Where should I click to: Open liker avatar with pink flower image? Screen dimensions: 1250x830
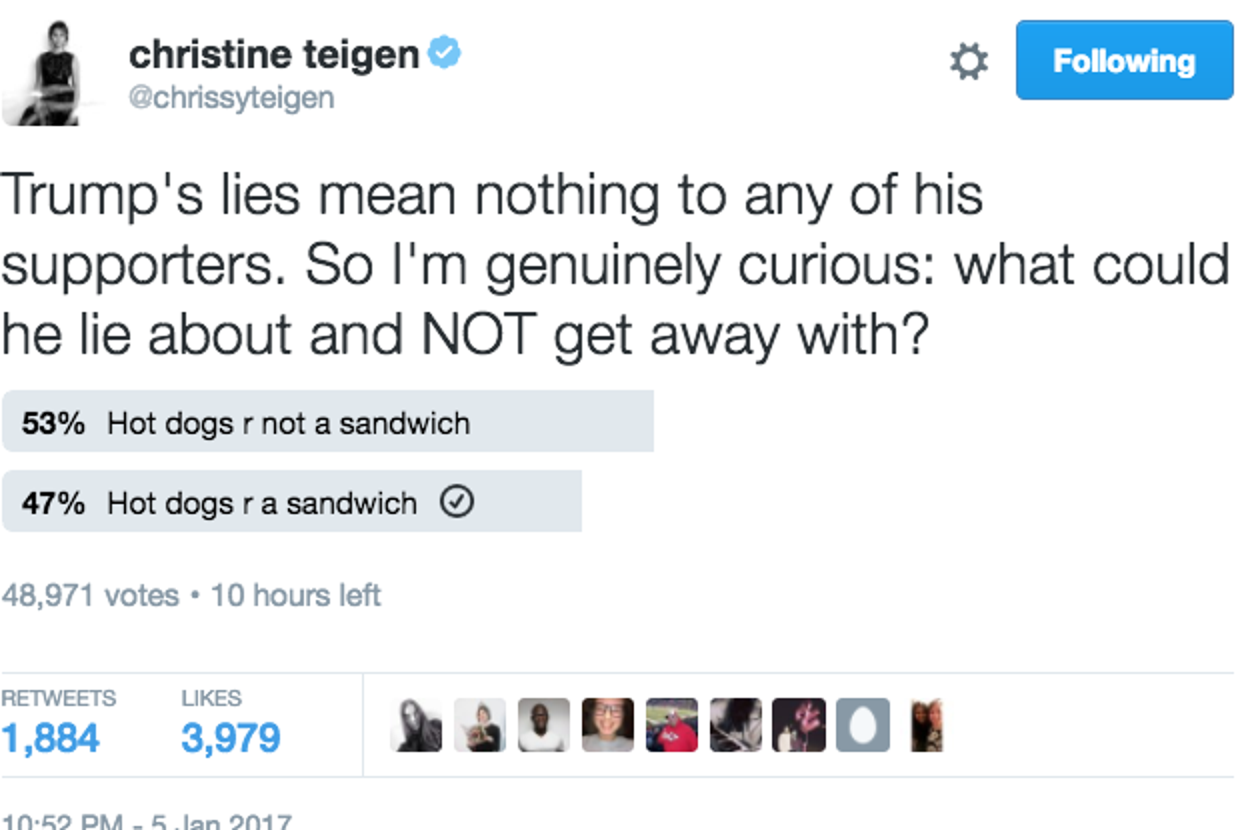point(798,725)
